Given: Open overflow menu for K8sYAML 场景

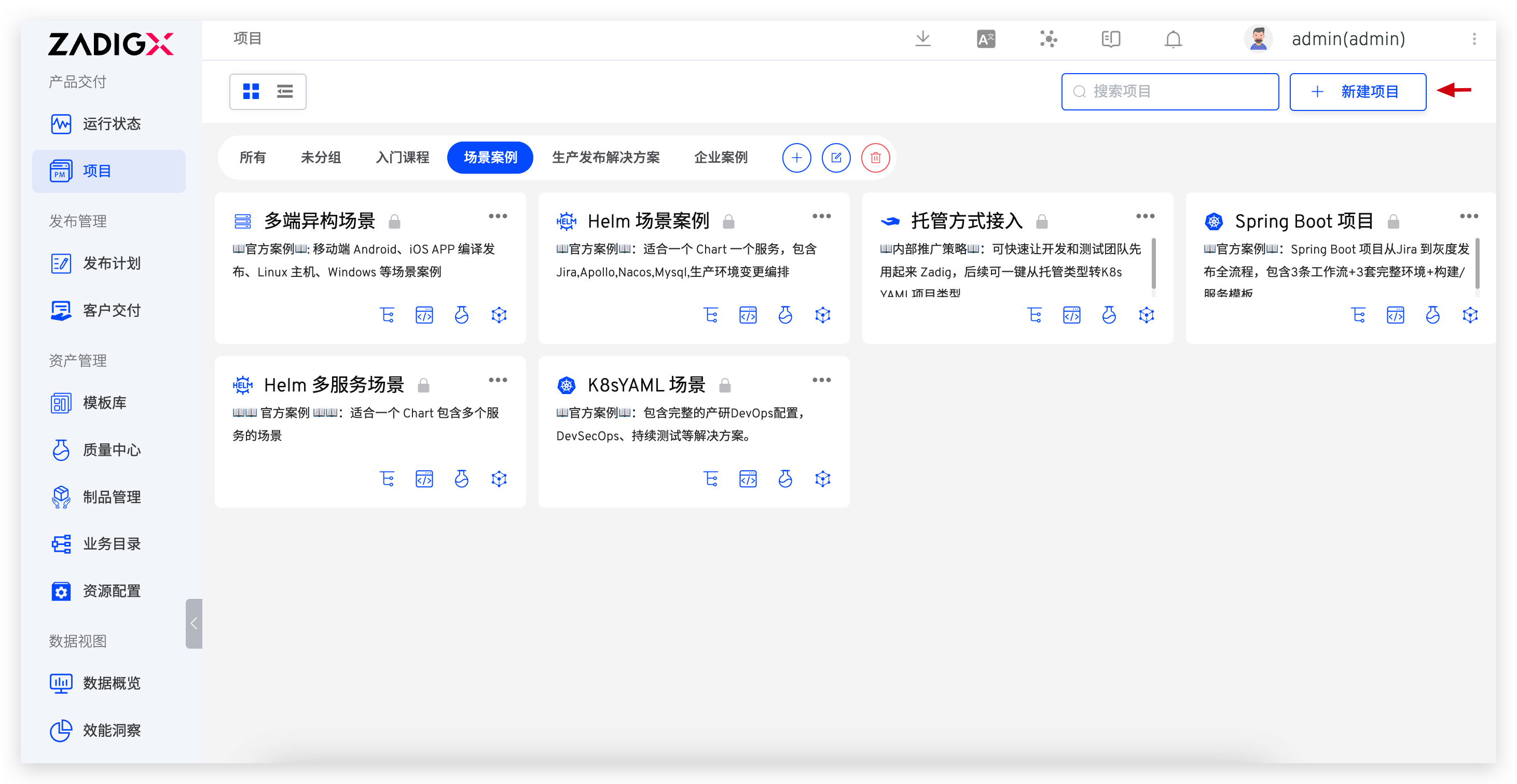Looking at the screenshot, I should pos(822,380).
